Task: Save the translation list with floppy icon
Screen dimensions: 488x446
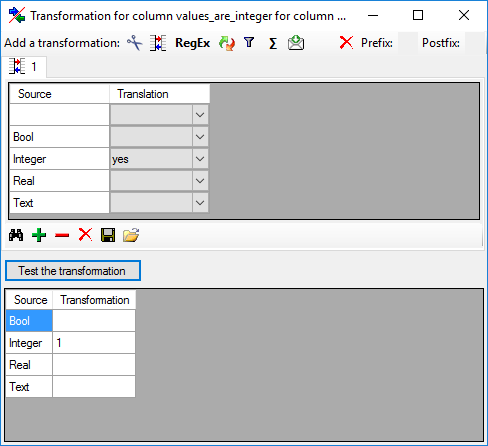Action: 108,235
